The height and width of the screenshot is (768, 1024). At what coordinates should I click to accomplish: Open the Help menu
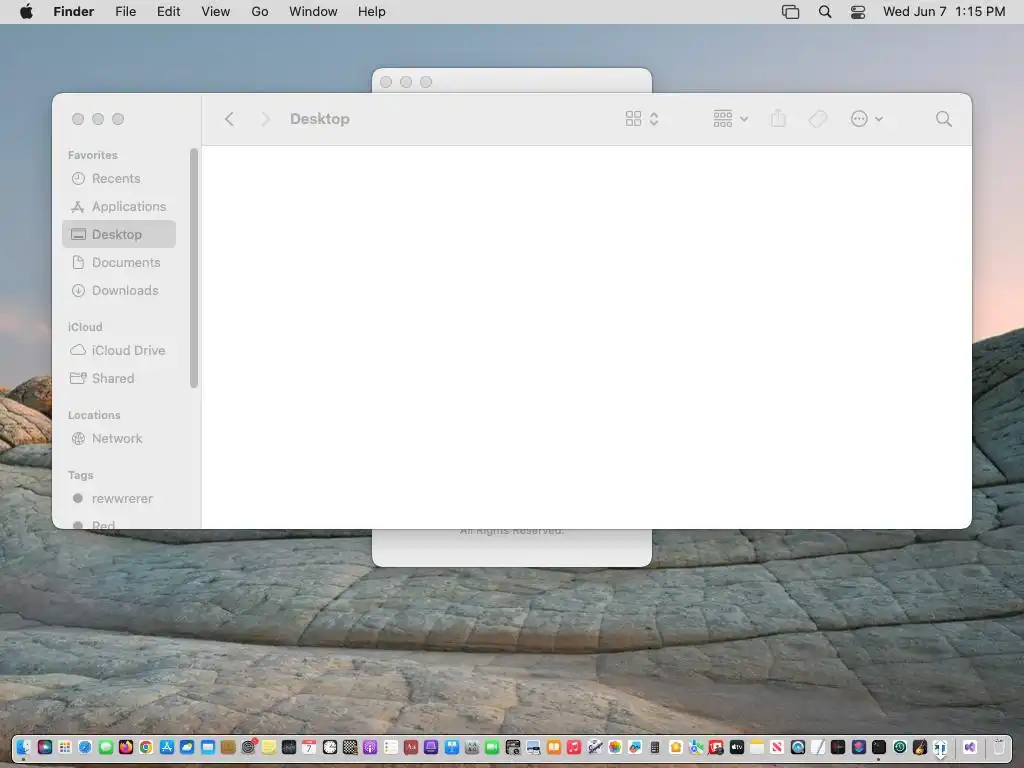pyautogui.click(x=372, y=12)
